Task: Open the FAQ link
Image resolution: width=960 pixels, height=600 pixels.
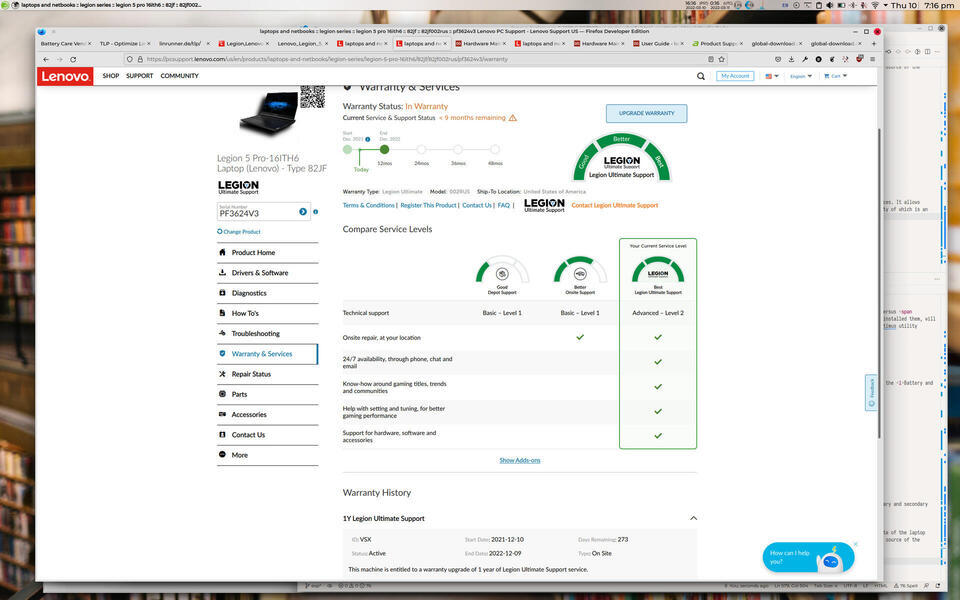Action: 503,206
